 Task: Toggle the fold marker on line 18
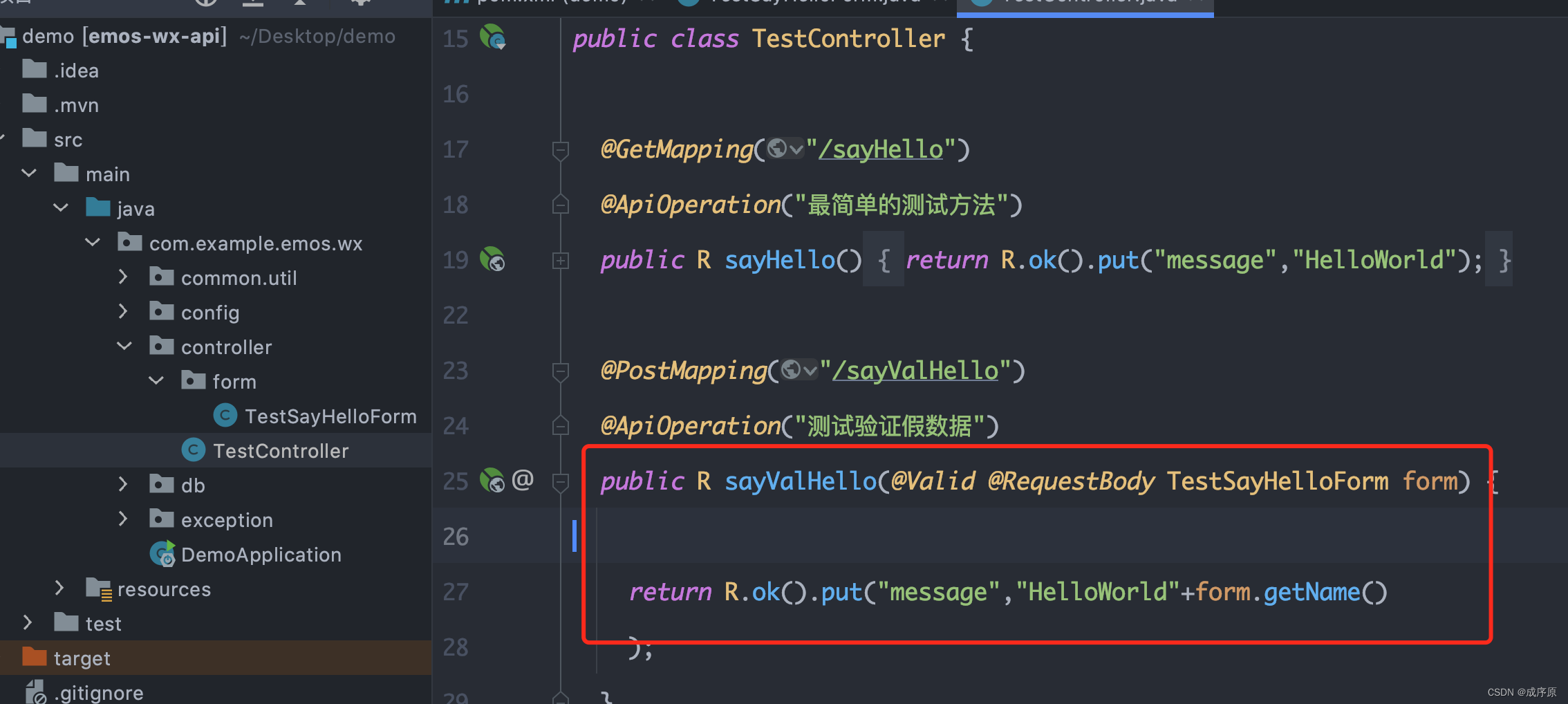click(x=561, y=204)
